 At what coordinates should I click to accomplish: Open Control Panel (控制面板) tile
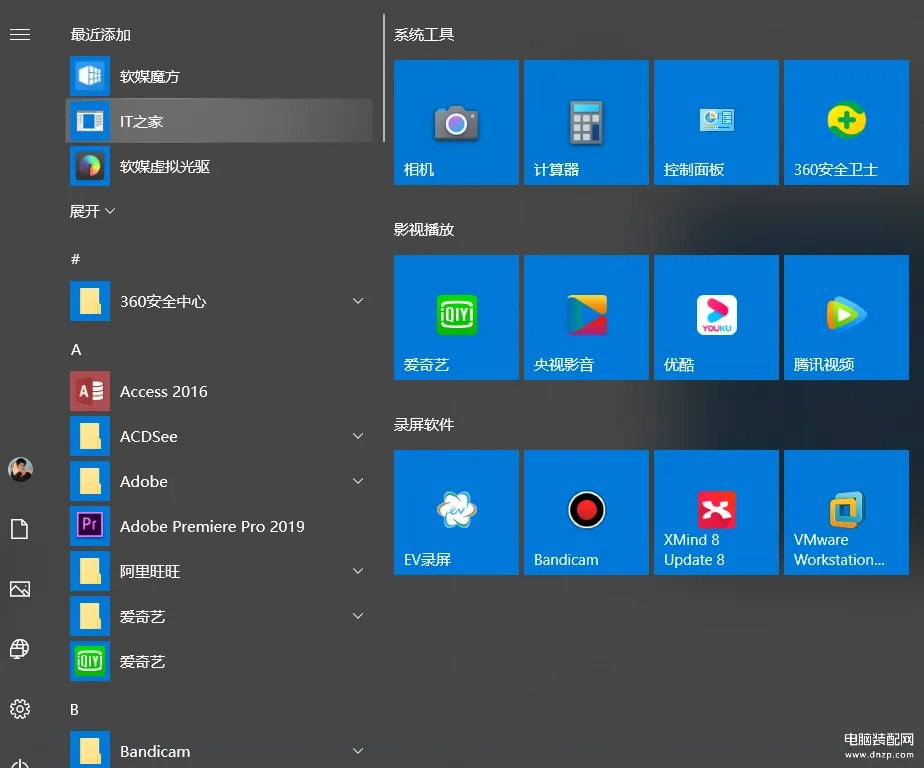click(716, 121)
